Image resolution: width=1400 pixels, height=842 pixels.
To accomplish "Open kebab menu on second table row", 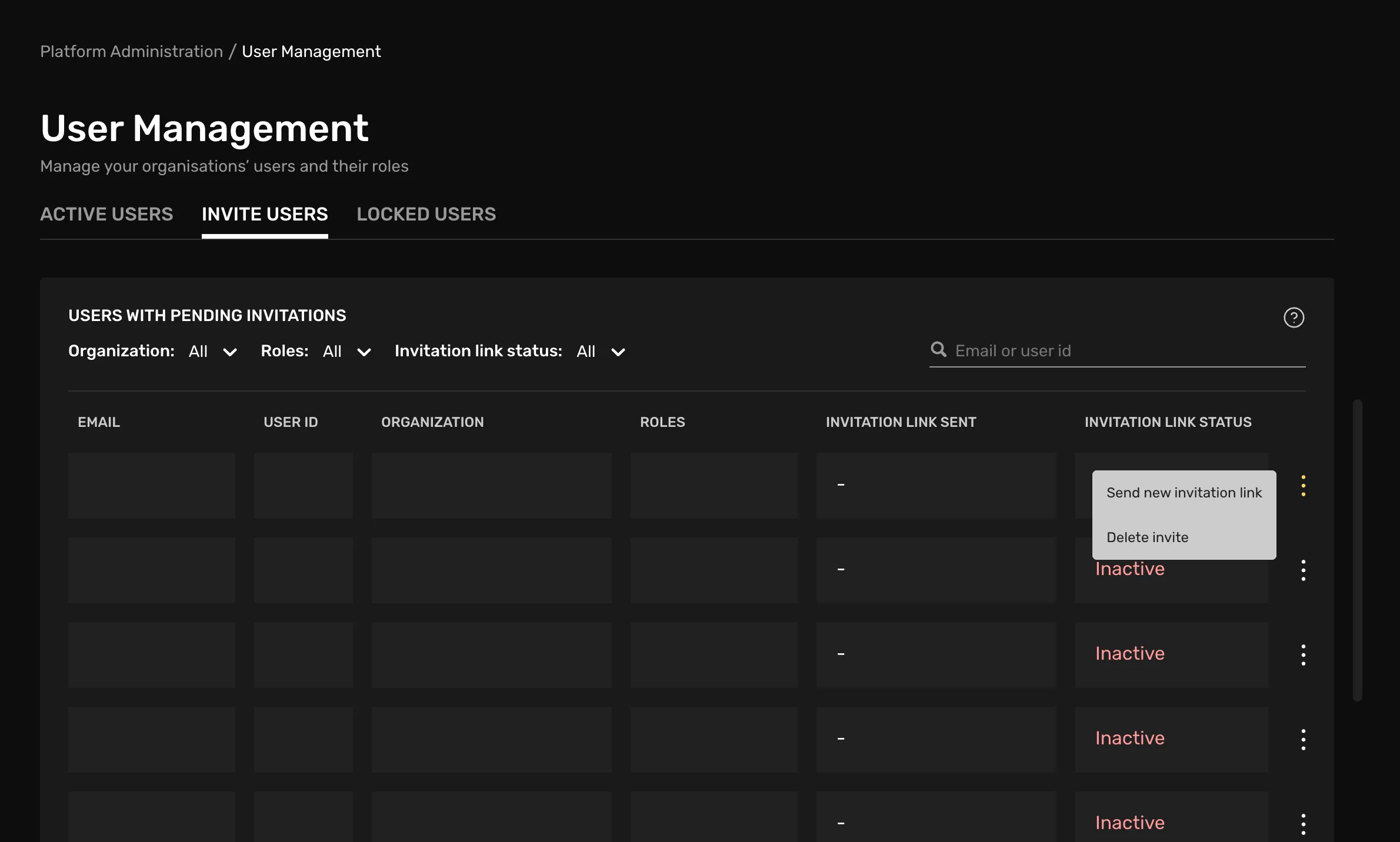I will [1303, 570].
